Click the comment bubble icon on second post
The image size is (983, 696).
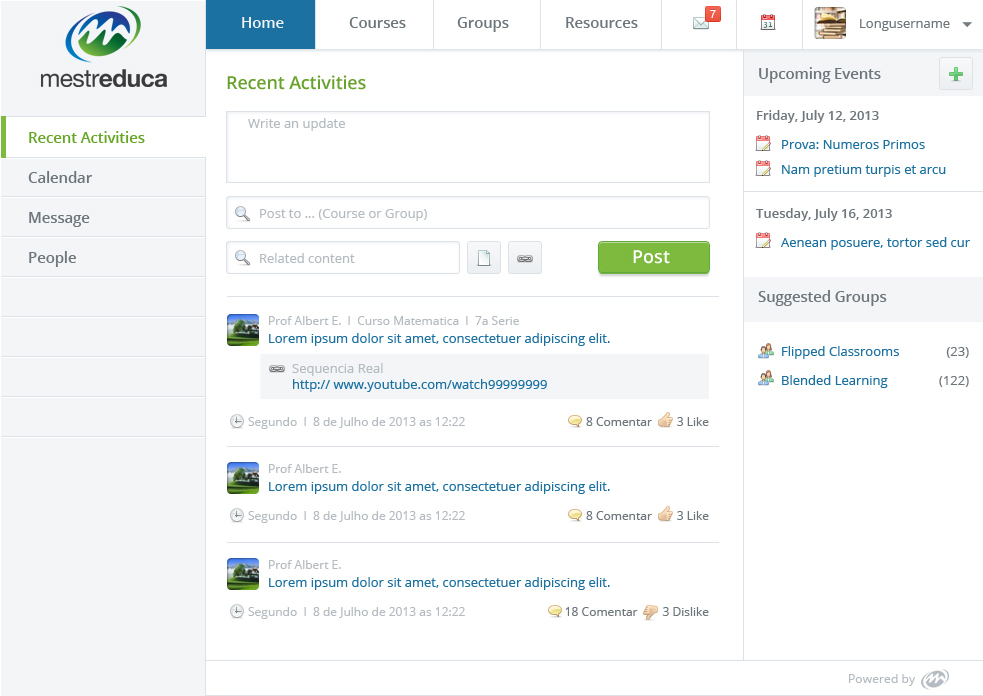coord(574,515)
